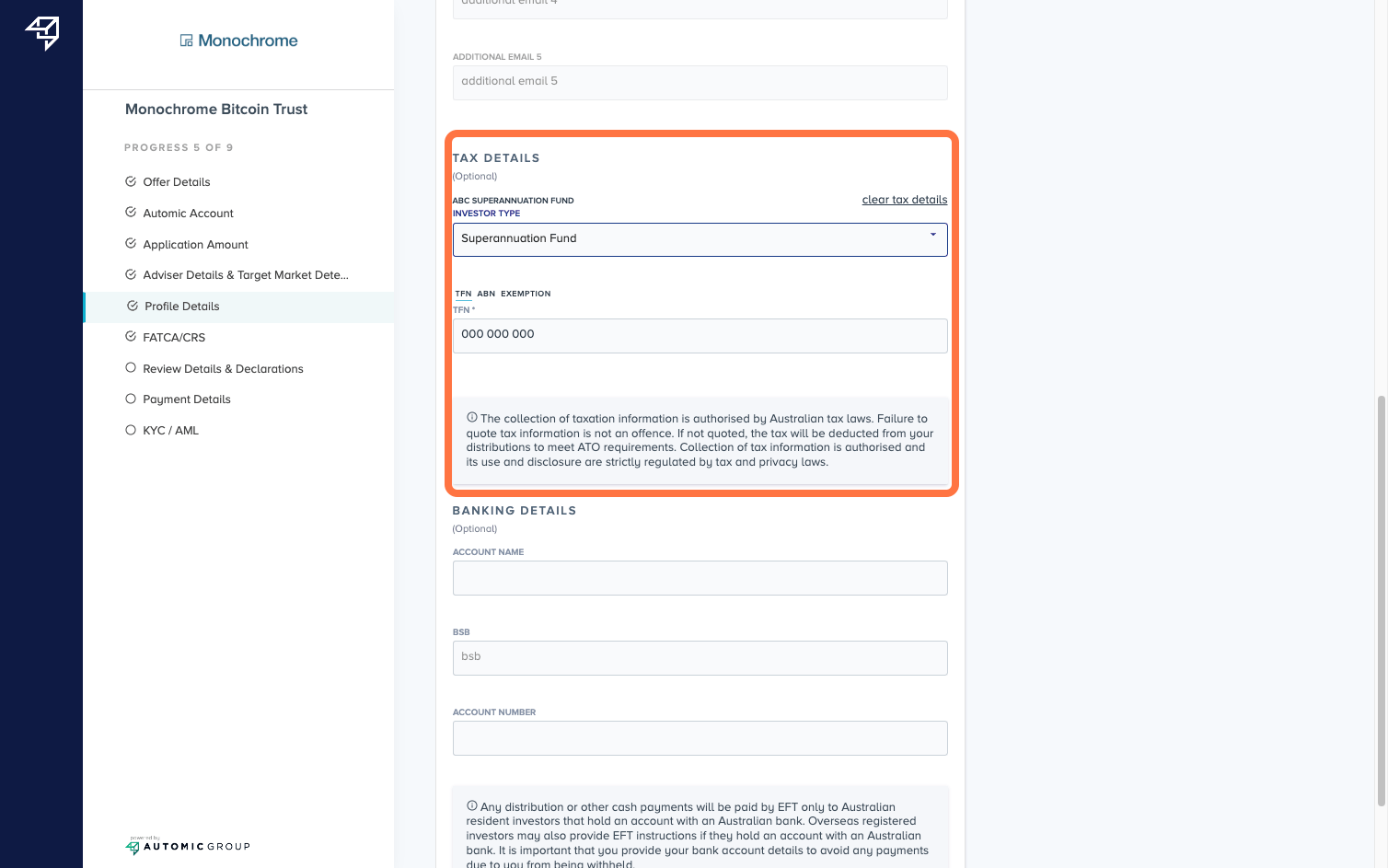Switch to the Exemption tab
This screenshot has height=868, width=1388.
coord(526,294)
